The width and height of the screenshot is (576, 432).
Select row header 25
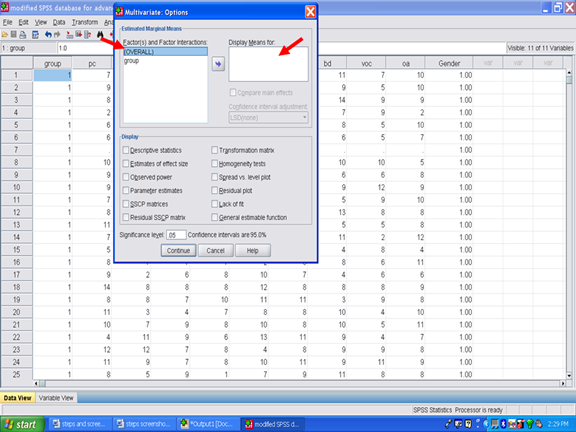tap(17, 374)
